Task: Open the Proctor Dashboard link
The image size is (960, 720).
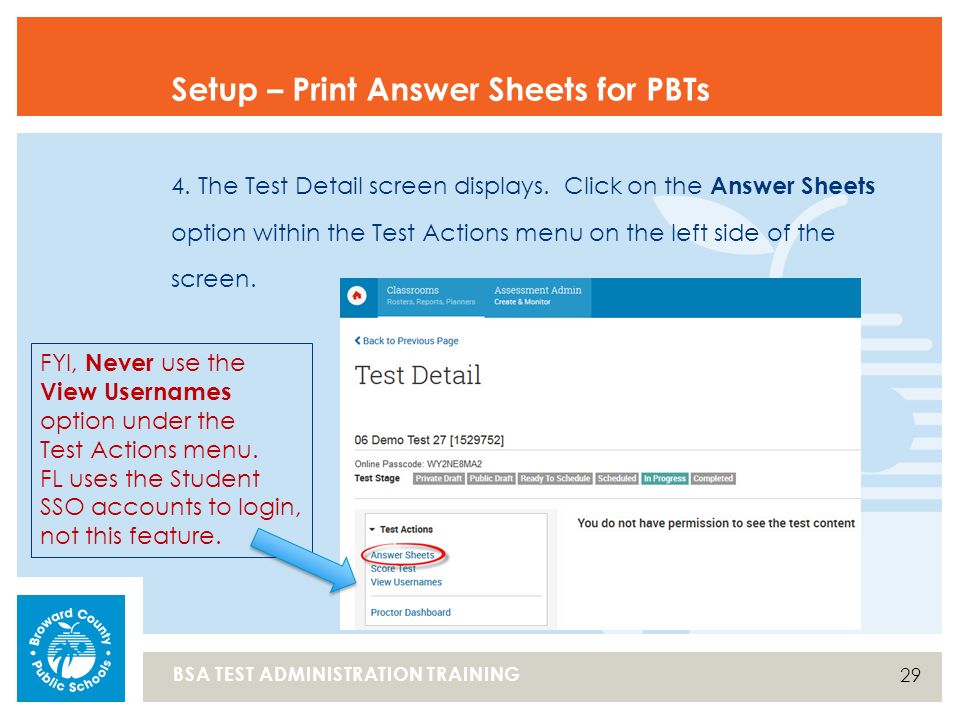Action: tap(410, 612)
